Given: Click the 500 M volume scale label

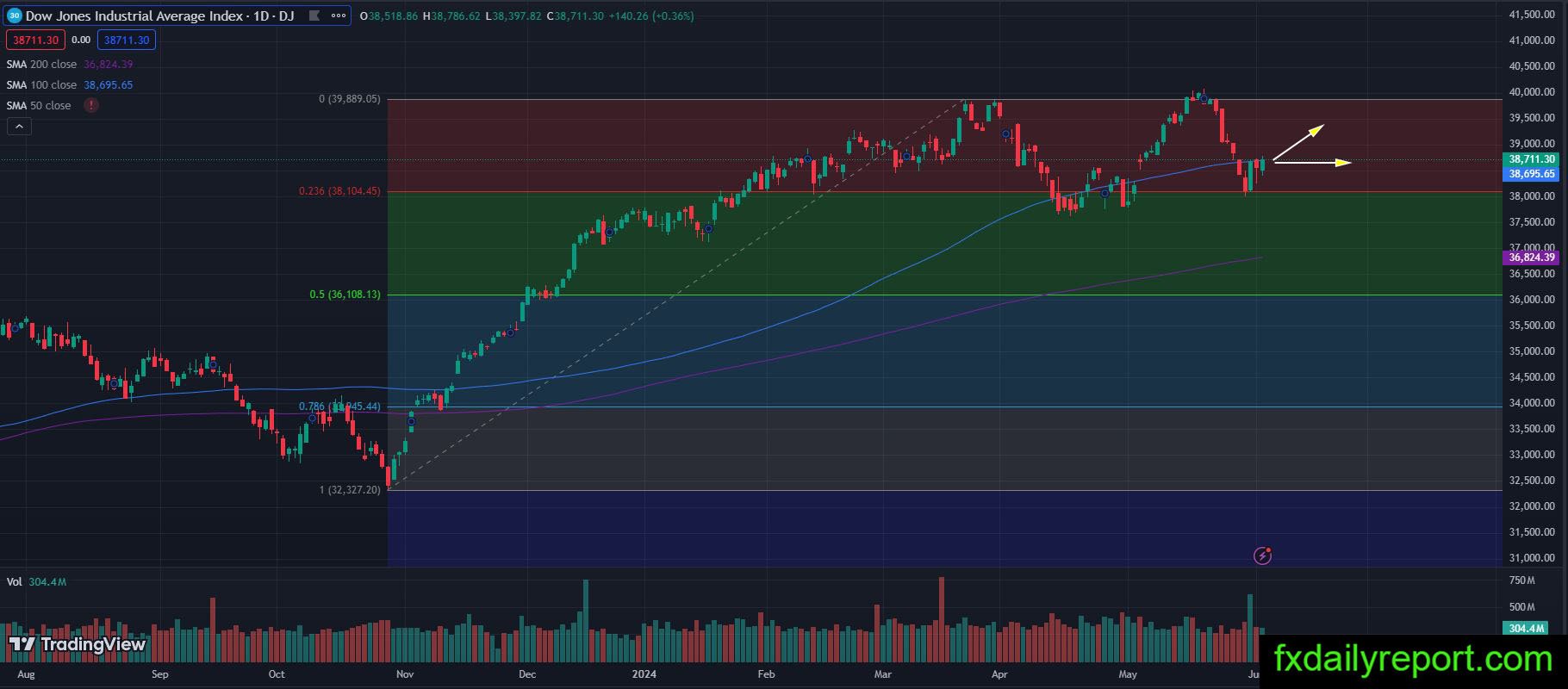Looking at the screenshot, I should tap(1522, 606).
